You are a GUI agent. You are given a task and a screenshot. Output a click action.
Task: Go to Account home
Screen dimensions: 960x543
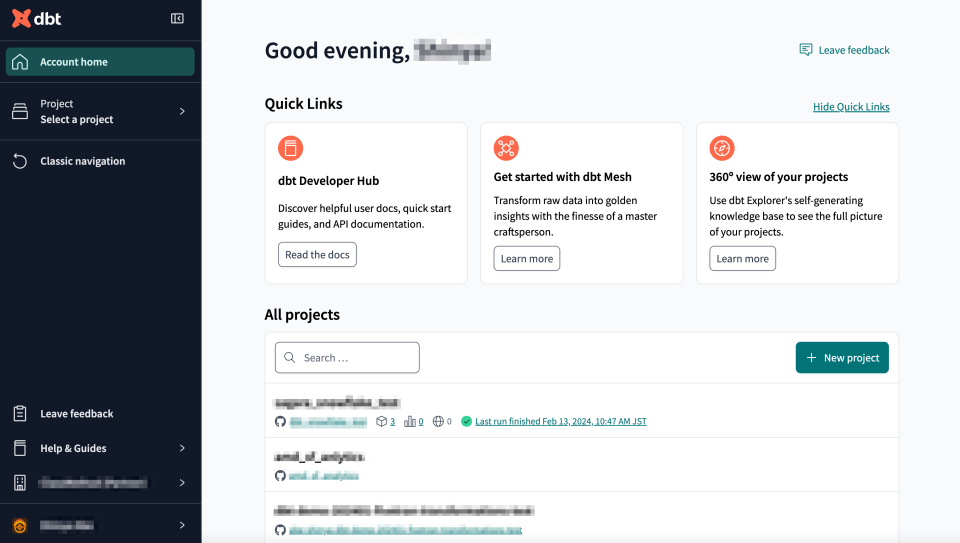pos(100,62)
